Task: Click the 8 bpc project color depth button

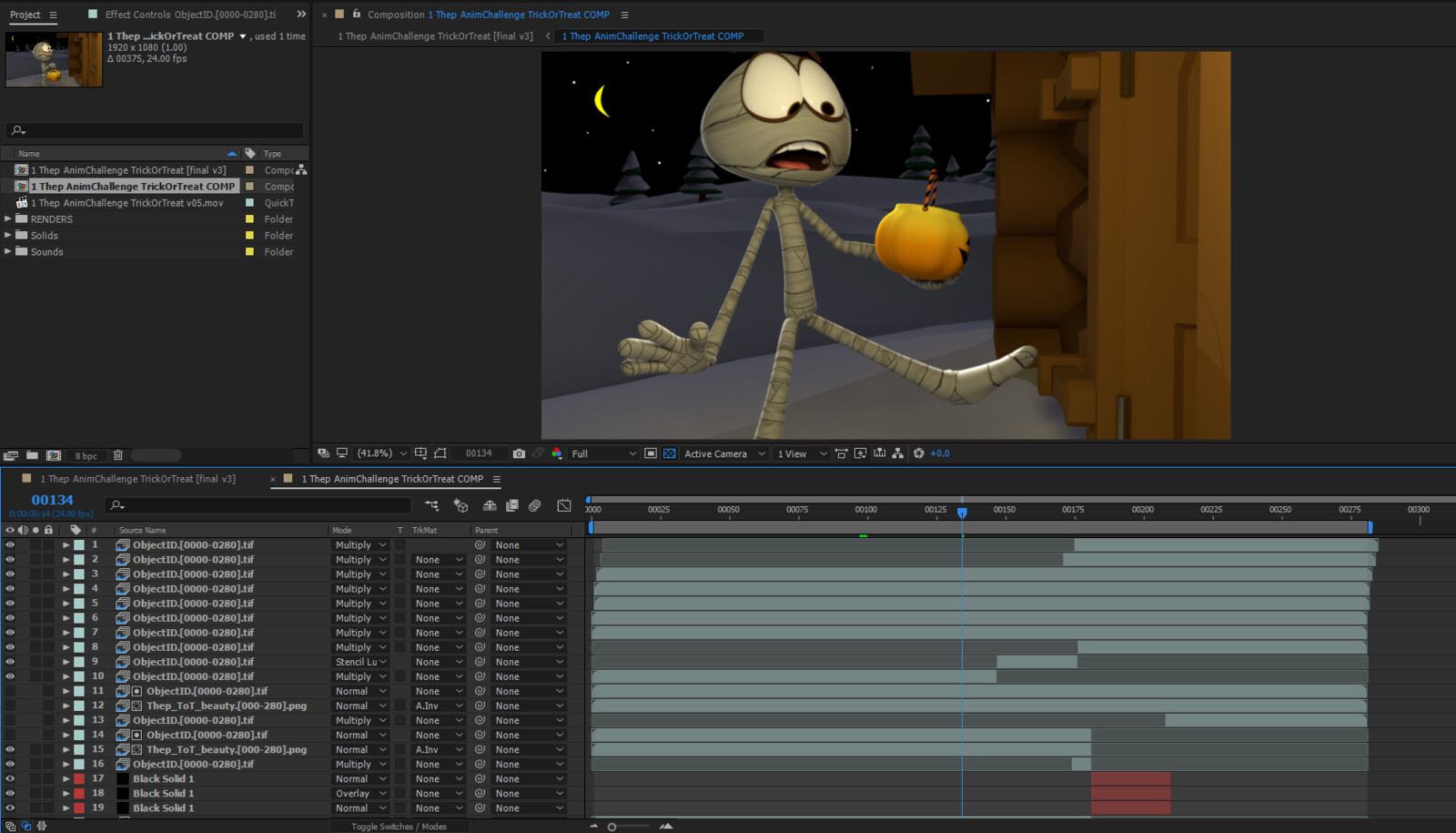Action: click(85, 455)
